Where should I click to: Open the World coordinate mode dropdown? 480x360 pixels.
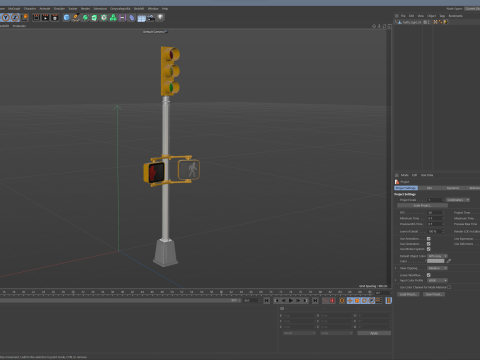pyautogui.click(x=299, y=333)
